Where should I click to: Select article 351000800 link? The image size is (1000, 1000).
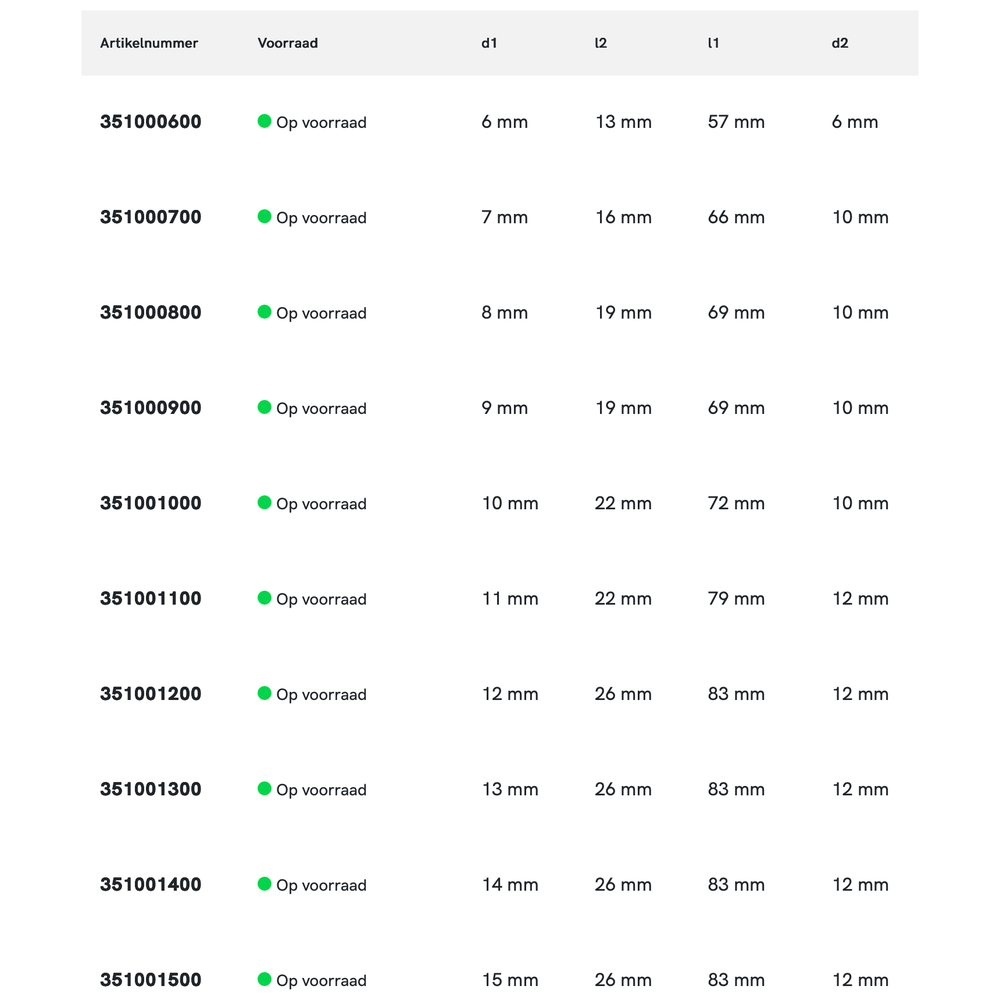pos(150,313)
